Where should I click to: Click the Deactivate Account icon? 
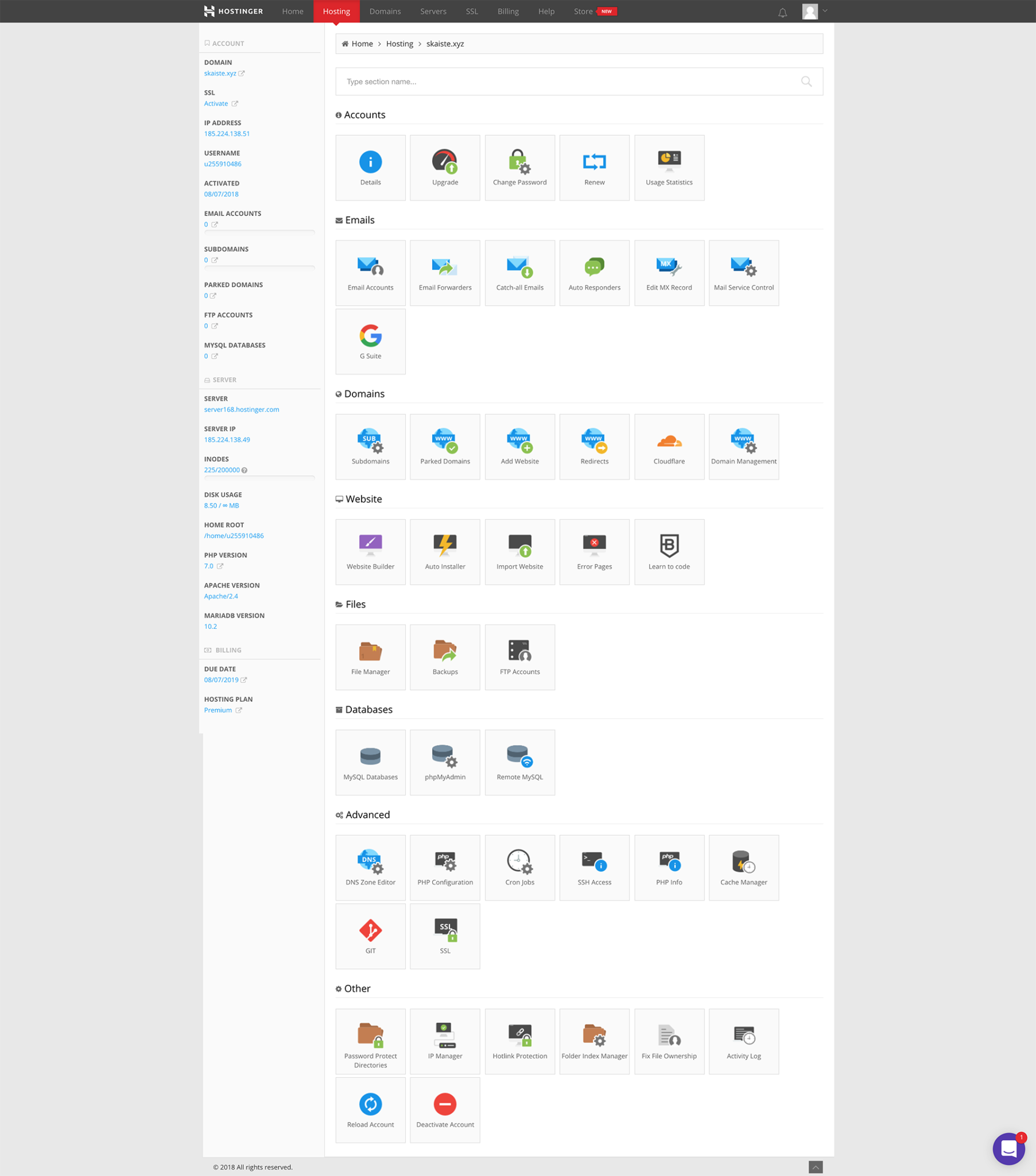coord(445,1109)
